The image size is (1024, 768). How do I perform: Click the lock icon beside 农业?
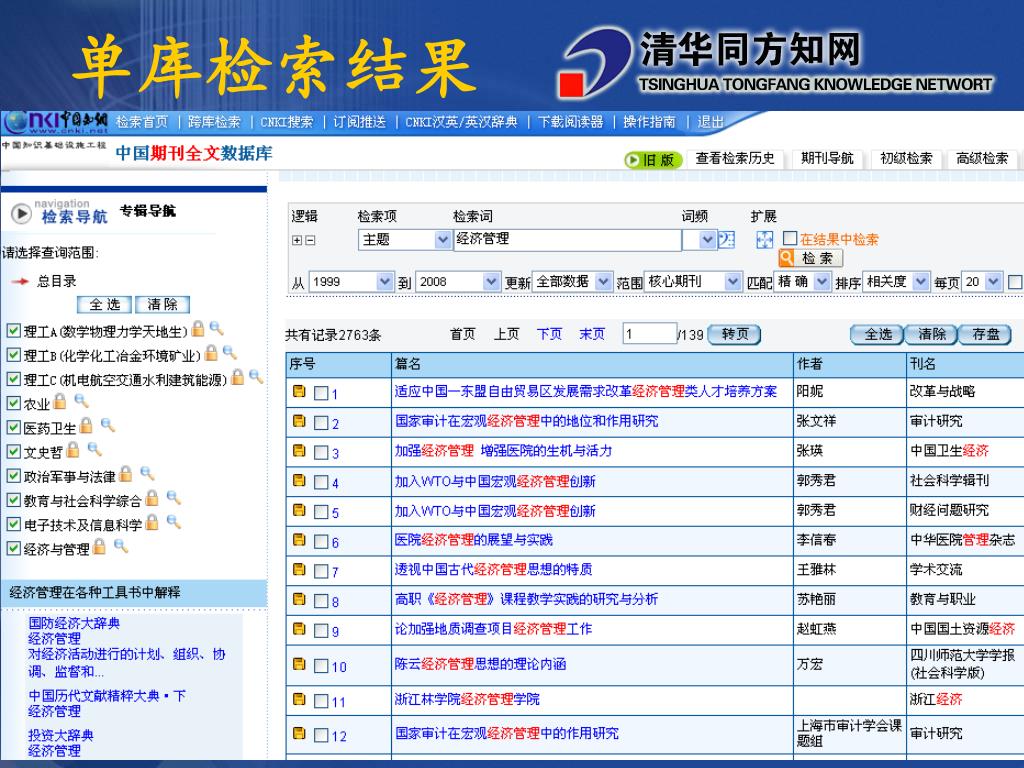point(60,401)
